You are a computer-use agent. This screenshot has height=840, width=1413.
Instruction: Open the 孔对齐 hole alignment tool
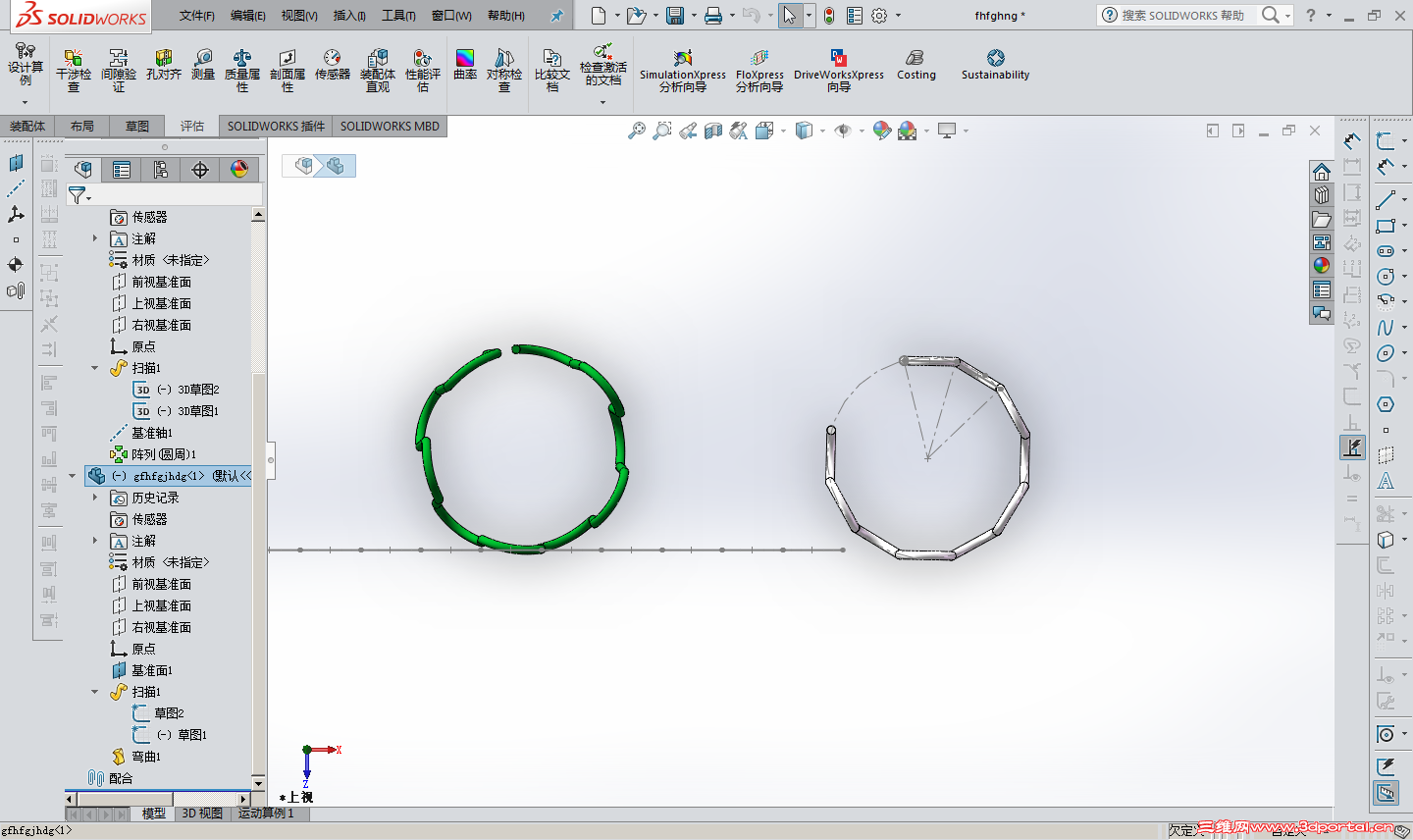(x=164, y=65)
